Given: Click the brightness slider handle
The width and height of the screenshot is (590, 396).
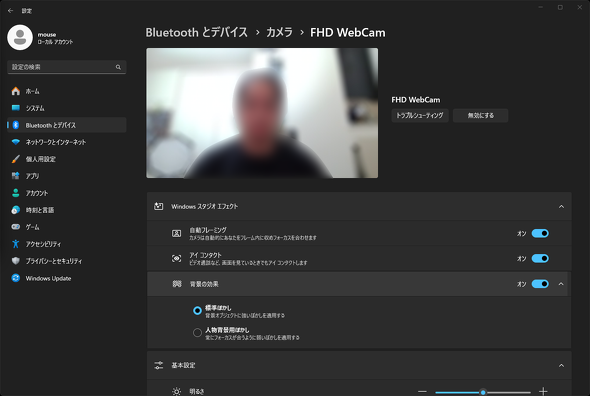Looking at the screenshot, I should pos(483,392).
